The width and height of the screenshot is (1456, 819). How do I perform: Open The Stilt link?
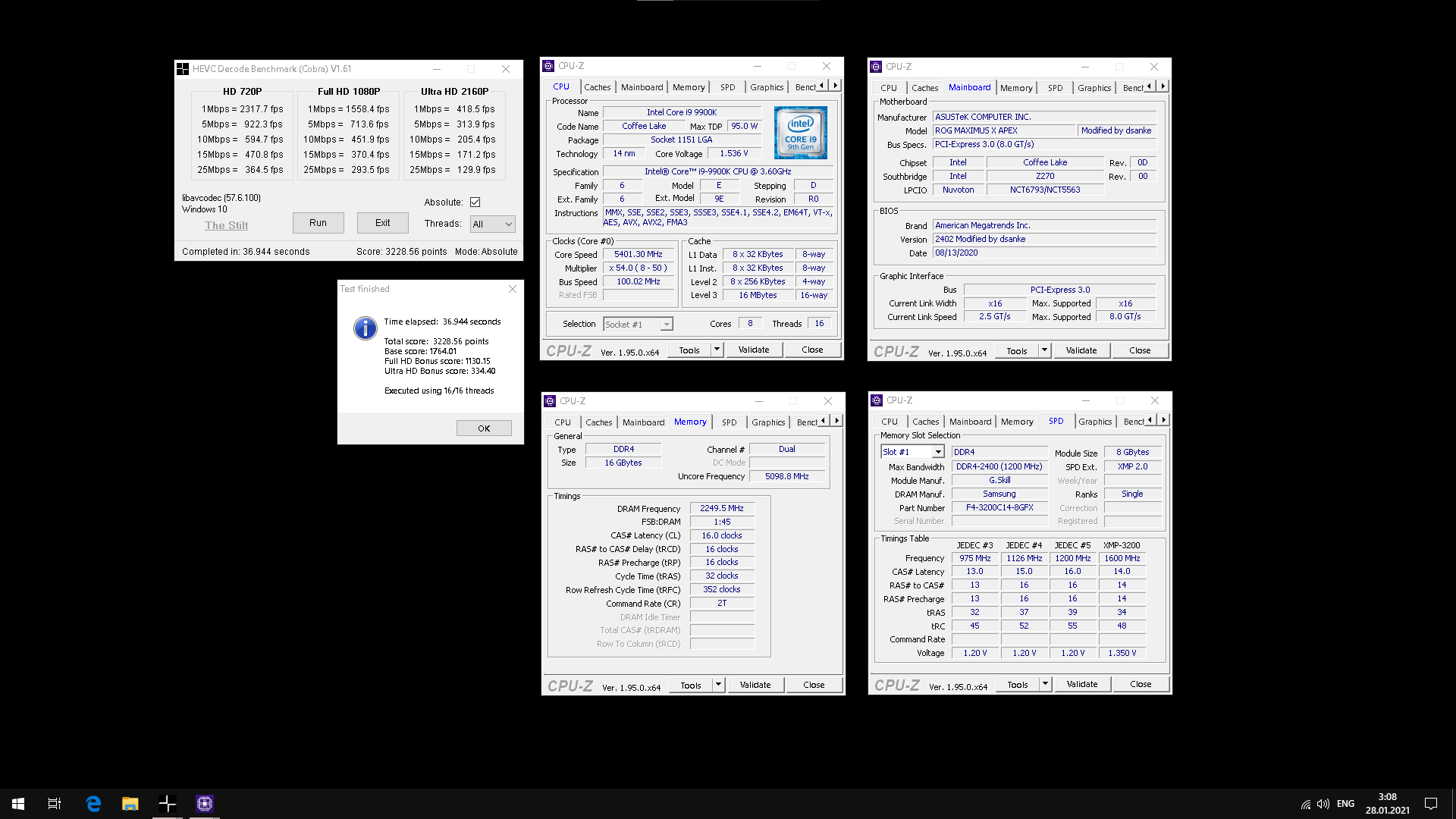pyautogui.click(x=227, y=225)
